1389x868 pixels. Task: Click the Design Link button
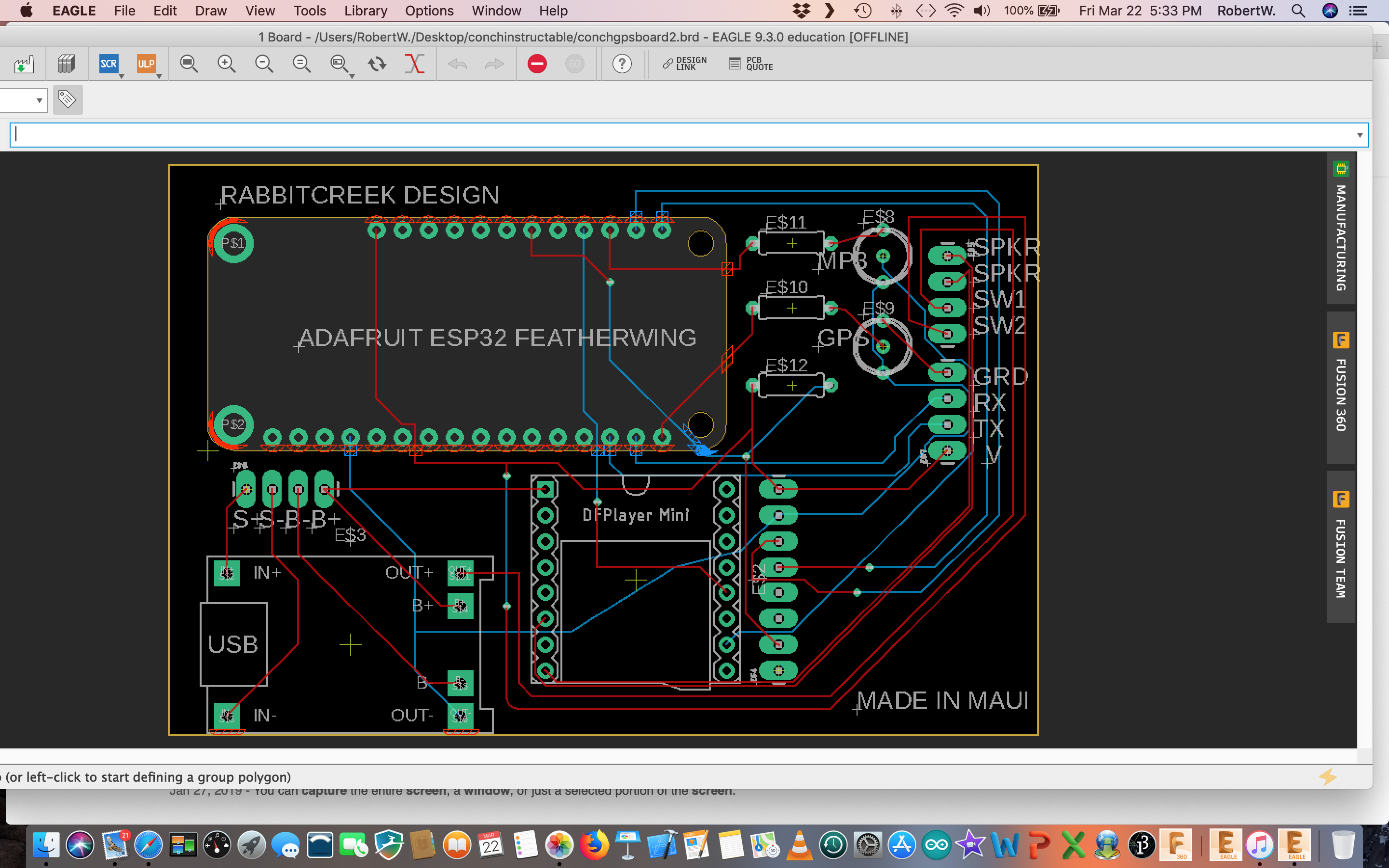pyautogui.click(x=685, y=64)
